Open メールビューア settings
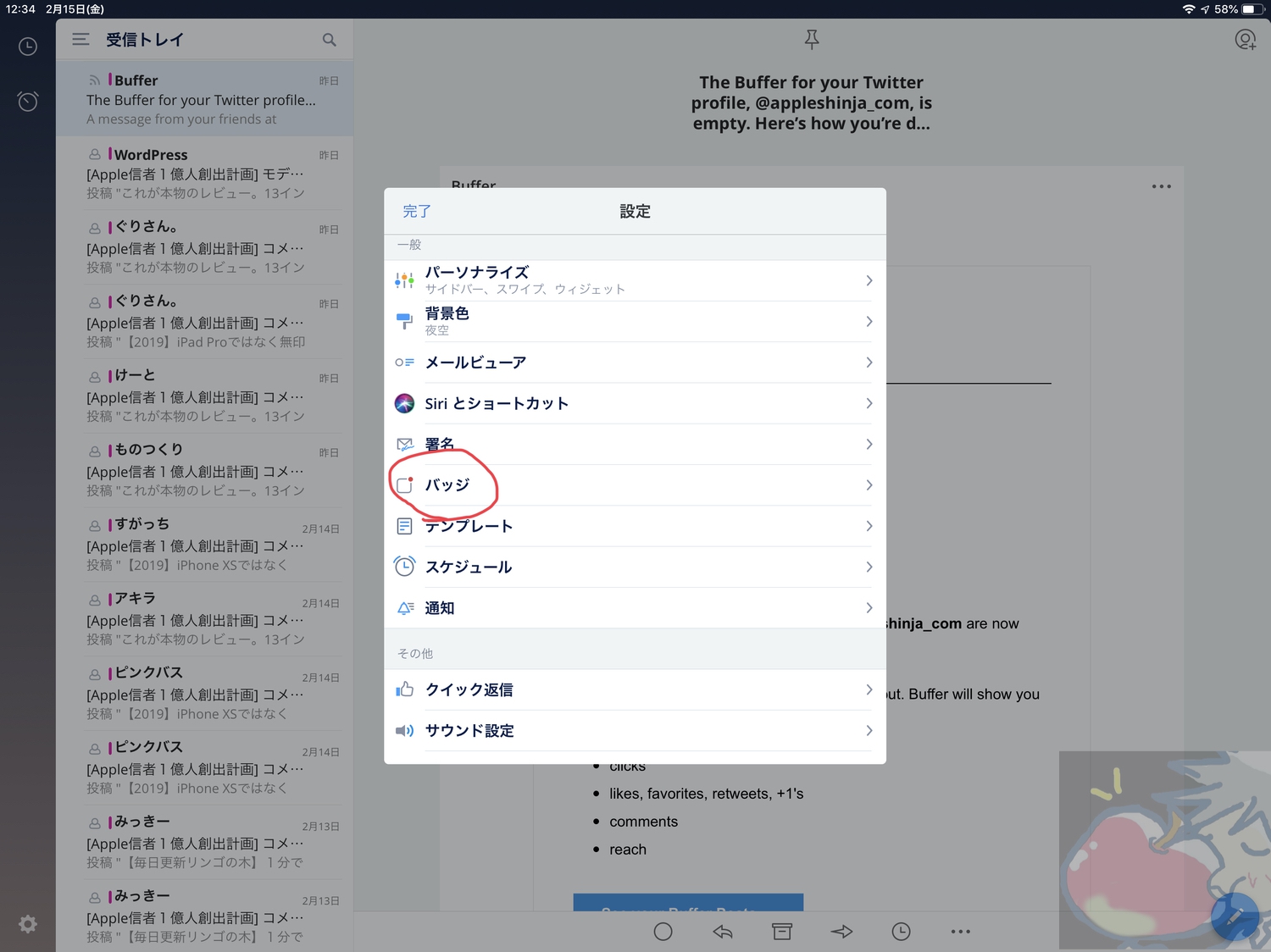The image size is (1271, 952). tap(635, 363)
